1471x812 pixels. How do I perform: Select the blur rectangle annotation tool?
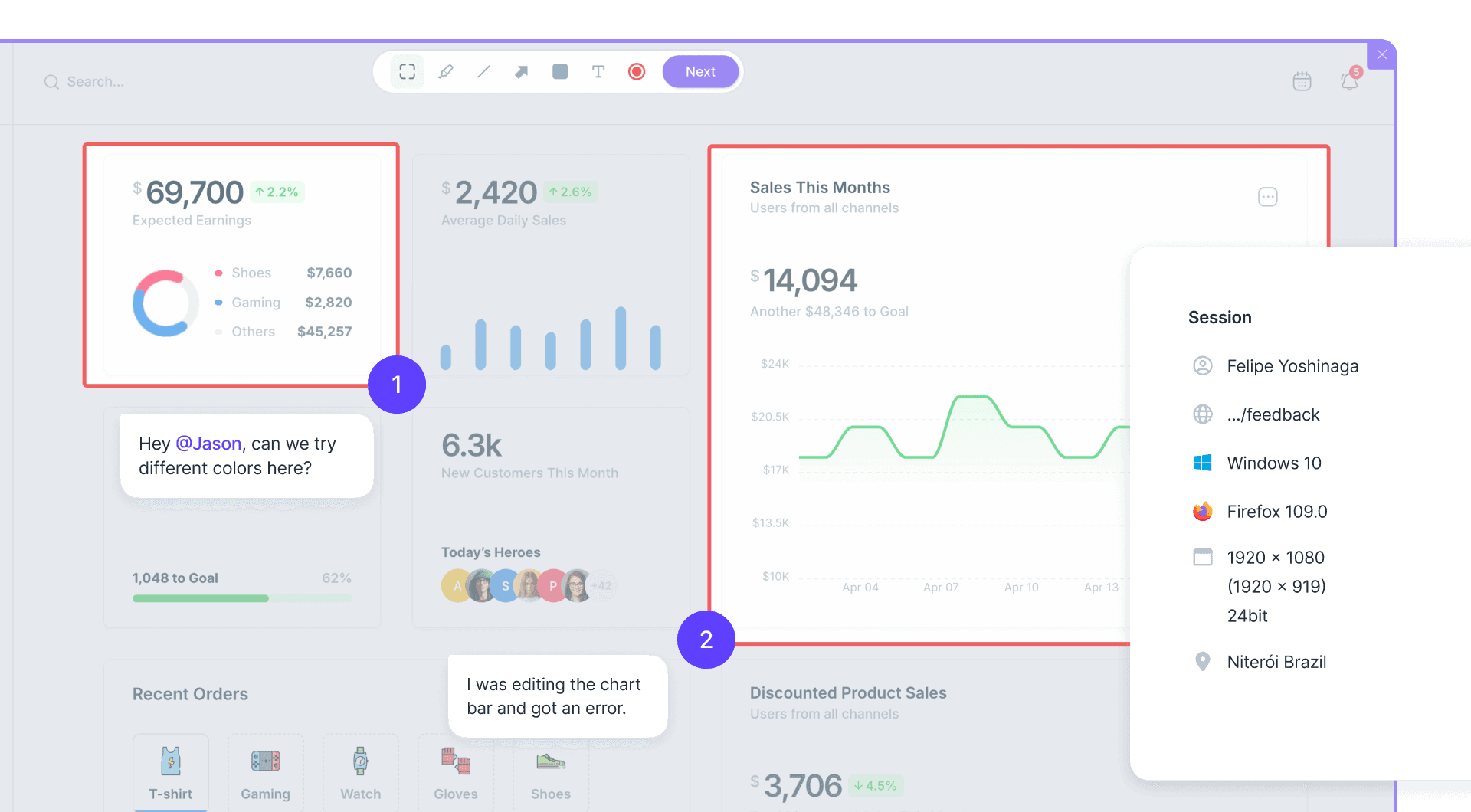(560, 71)
